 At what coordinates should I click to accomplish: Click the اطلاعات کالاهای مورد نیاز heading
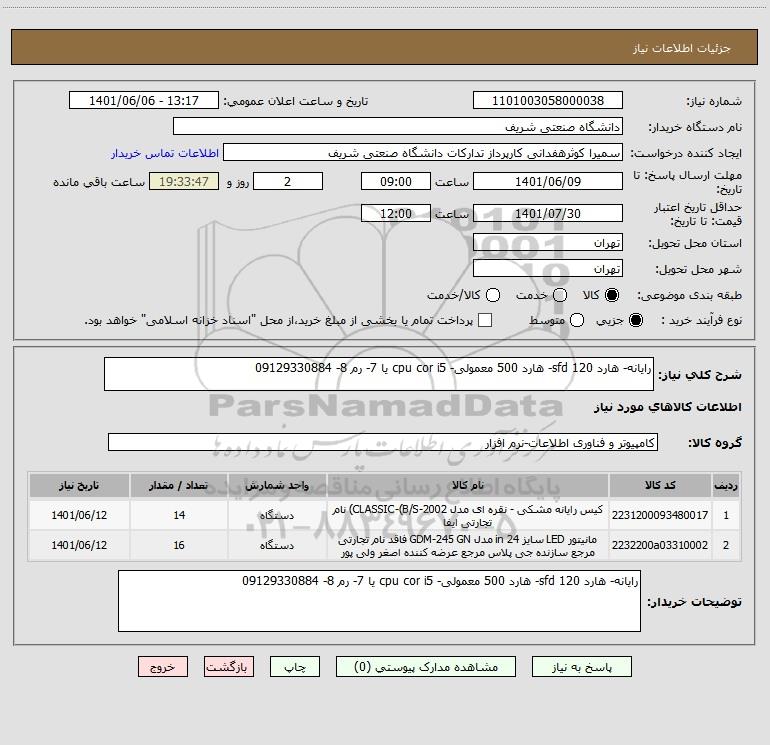(668, 407)
